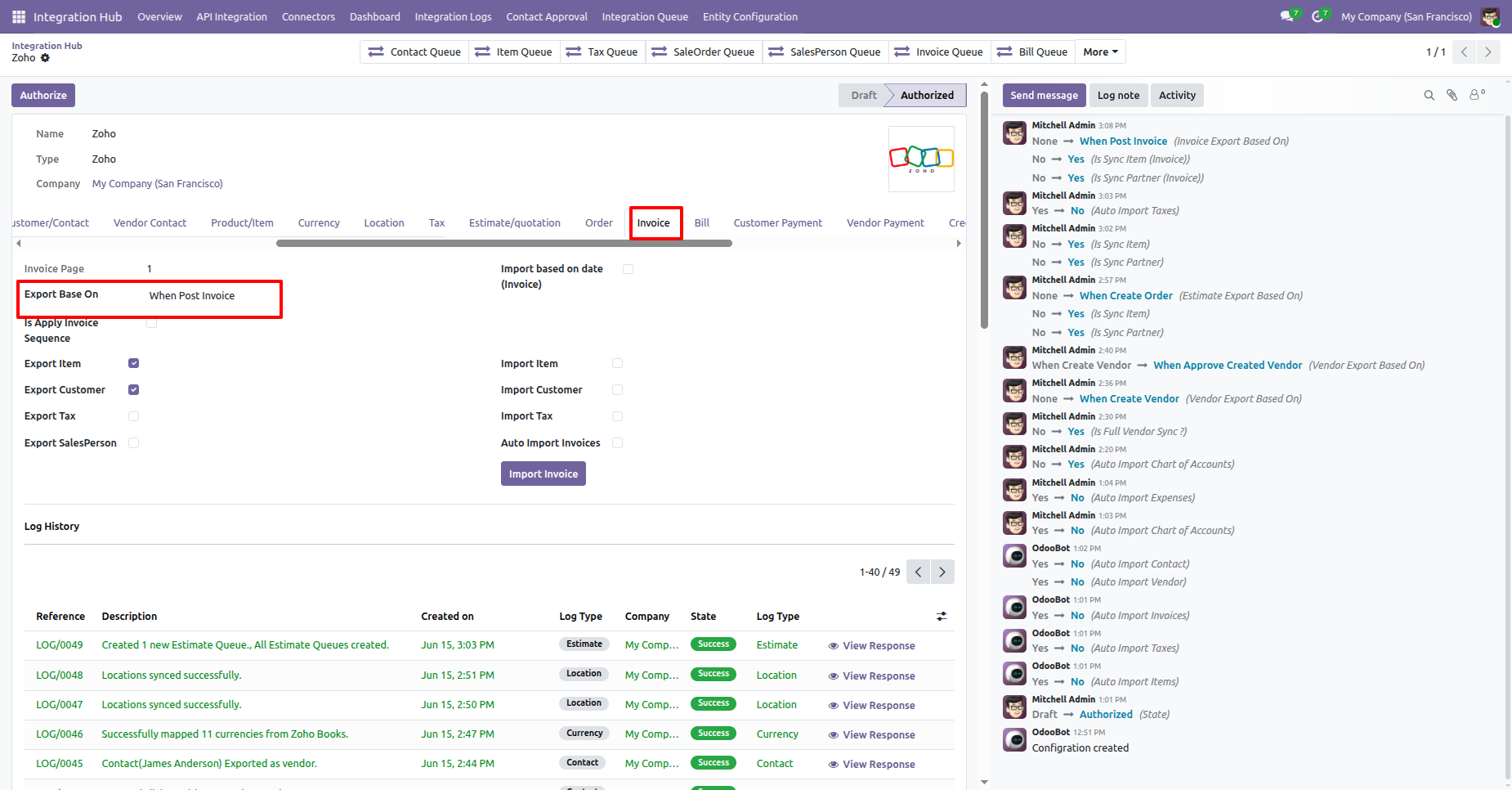This screenshot has height=790, width=1512.
Task: Open the Contact Queue smart button
Action: click(414, 52)
